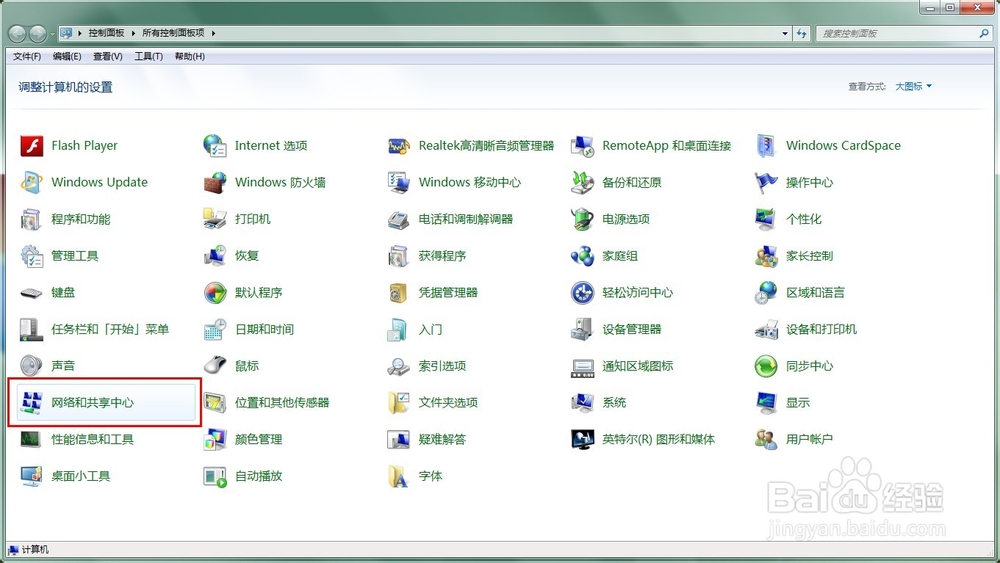Open the 文件夹选项 link
1000x563 pixels.
(448, 403)
